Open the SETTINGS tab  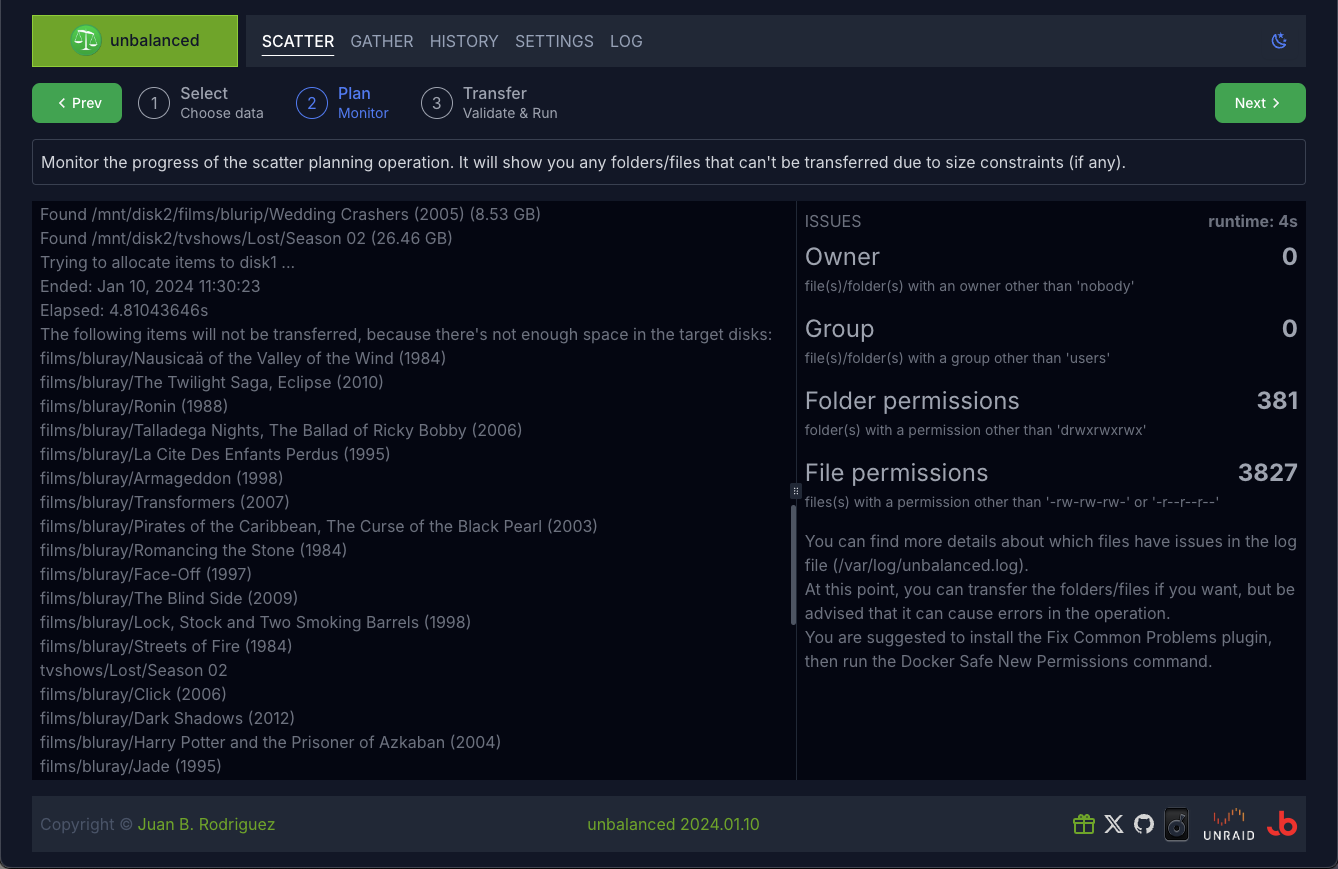(554, 41)
